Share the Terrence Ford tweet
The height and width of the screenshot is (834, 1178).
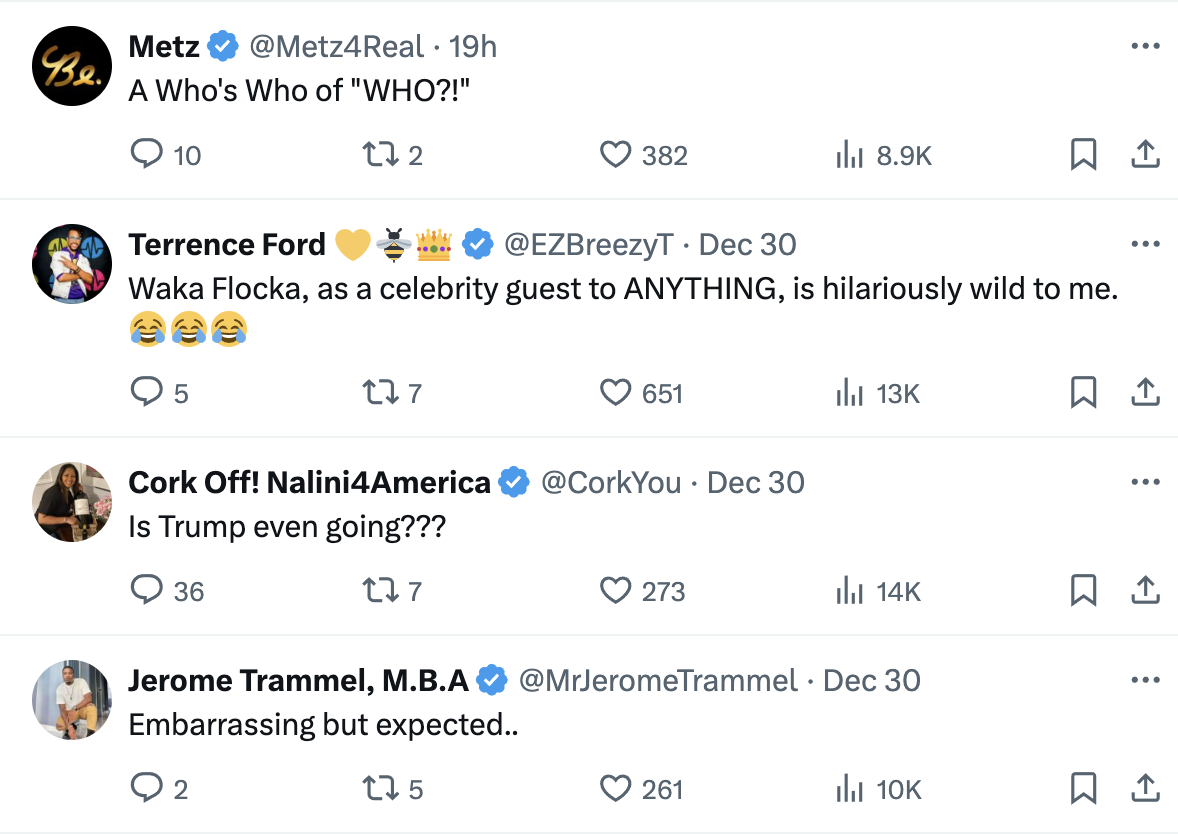pyautogui.click(x=1145, y=392)
